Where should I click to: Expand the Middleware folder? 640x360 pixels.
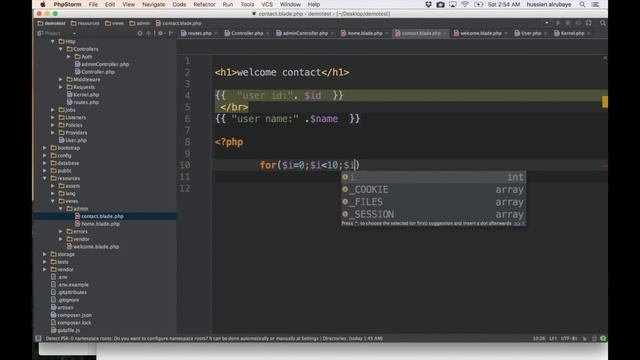pos(61,79)
